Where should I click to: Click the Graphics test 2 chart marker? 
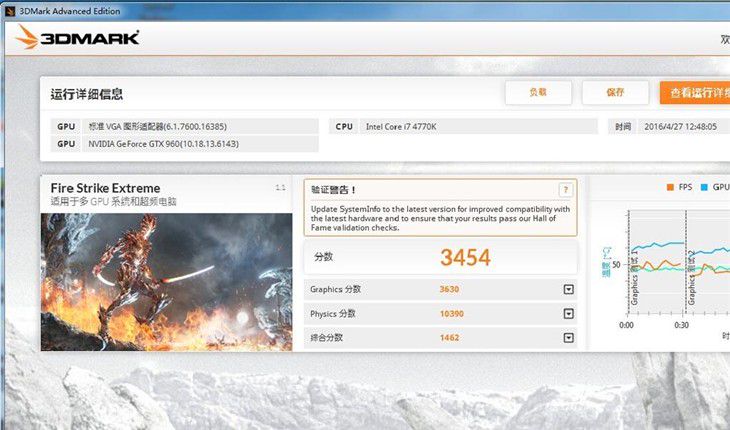click(691, 277)
